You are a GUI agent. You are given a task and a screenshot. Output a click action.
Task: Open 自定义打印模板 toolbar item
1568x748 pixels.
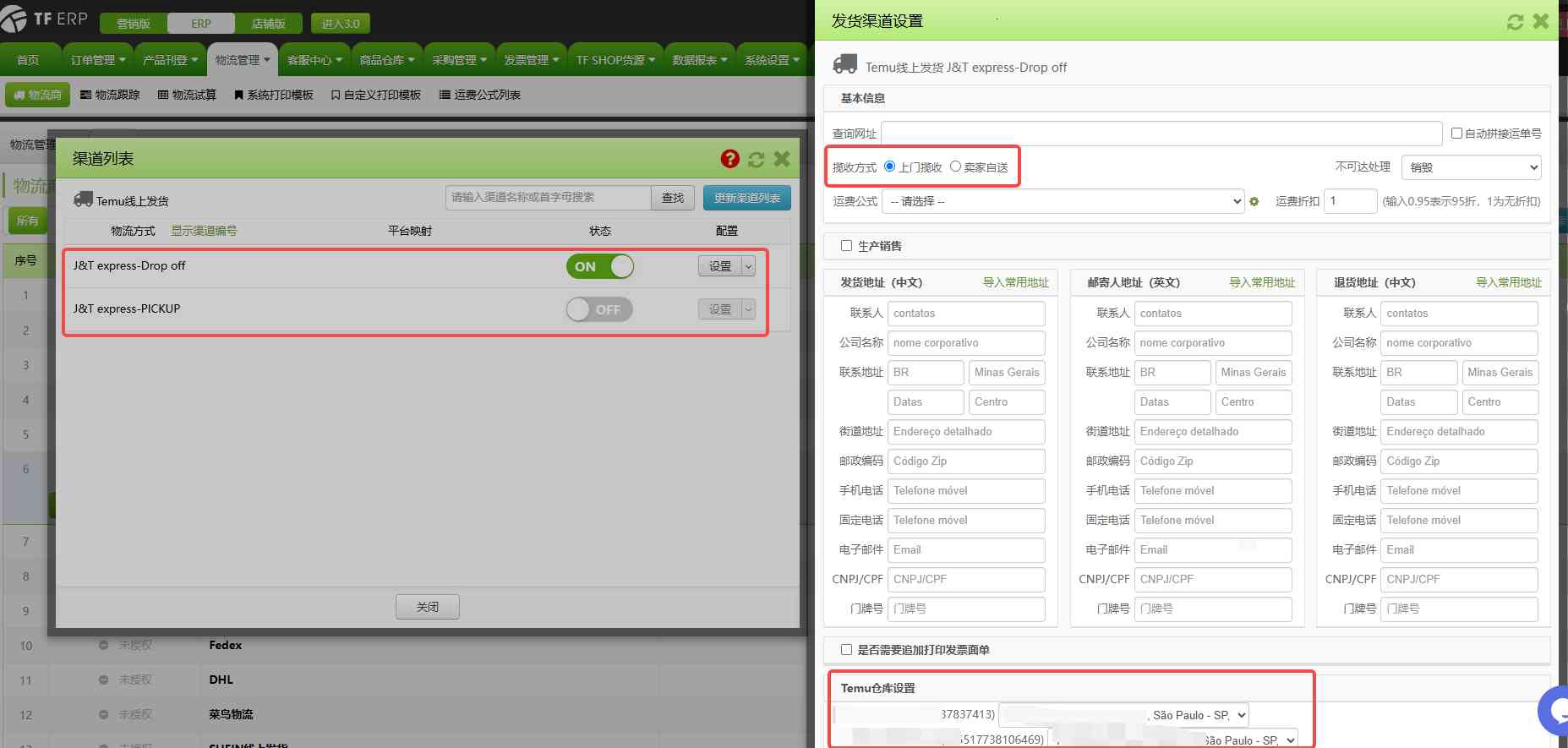pyautogui.click(x=375, y=95)
